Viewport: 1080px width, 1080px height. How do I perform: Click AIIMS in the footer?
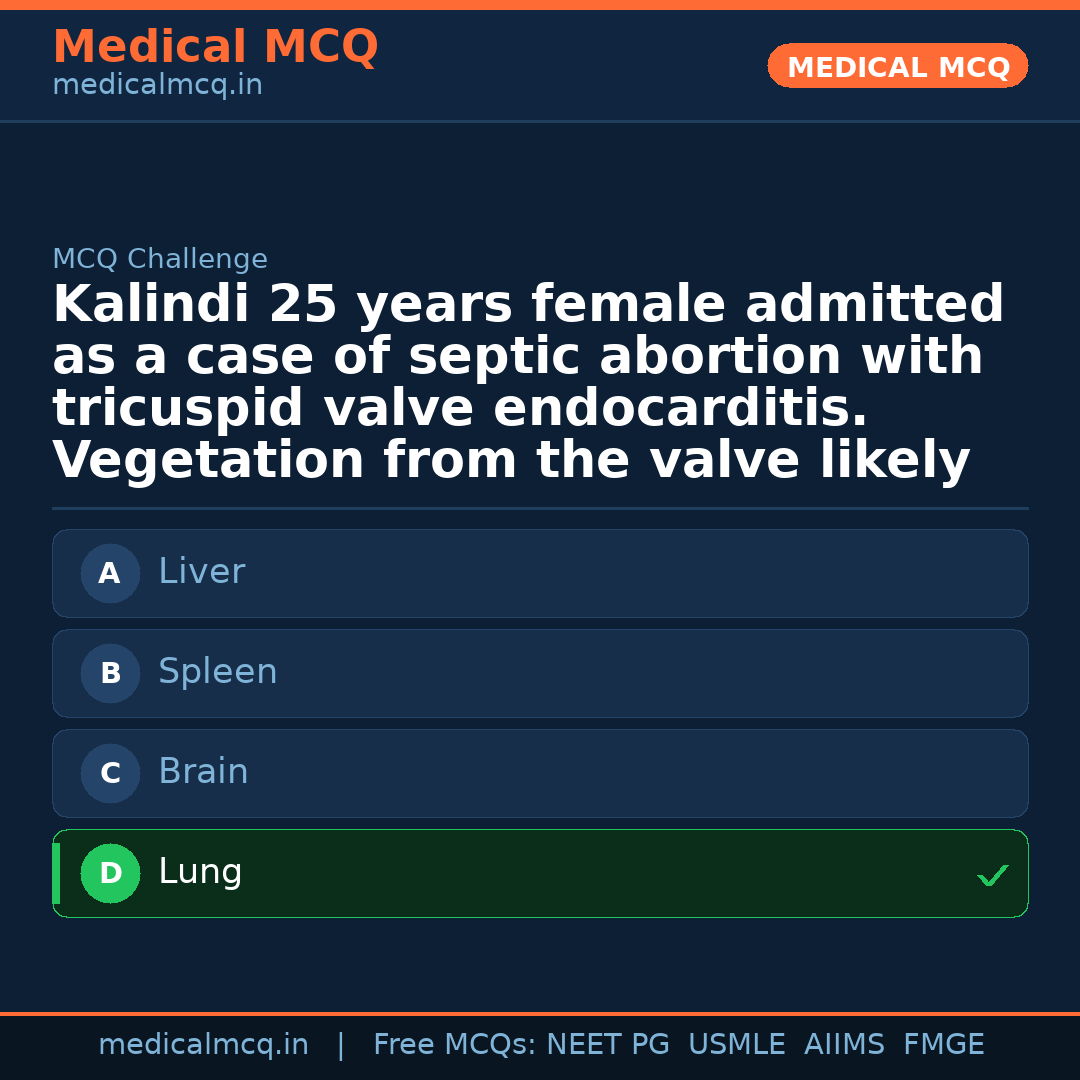844,1045
